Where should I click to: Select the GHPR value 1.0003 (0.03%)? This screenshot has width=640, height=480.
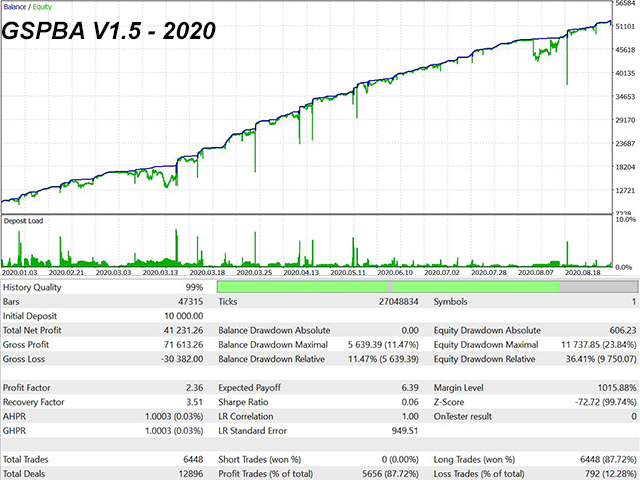(174, 431)
